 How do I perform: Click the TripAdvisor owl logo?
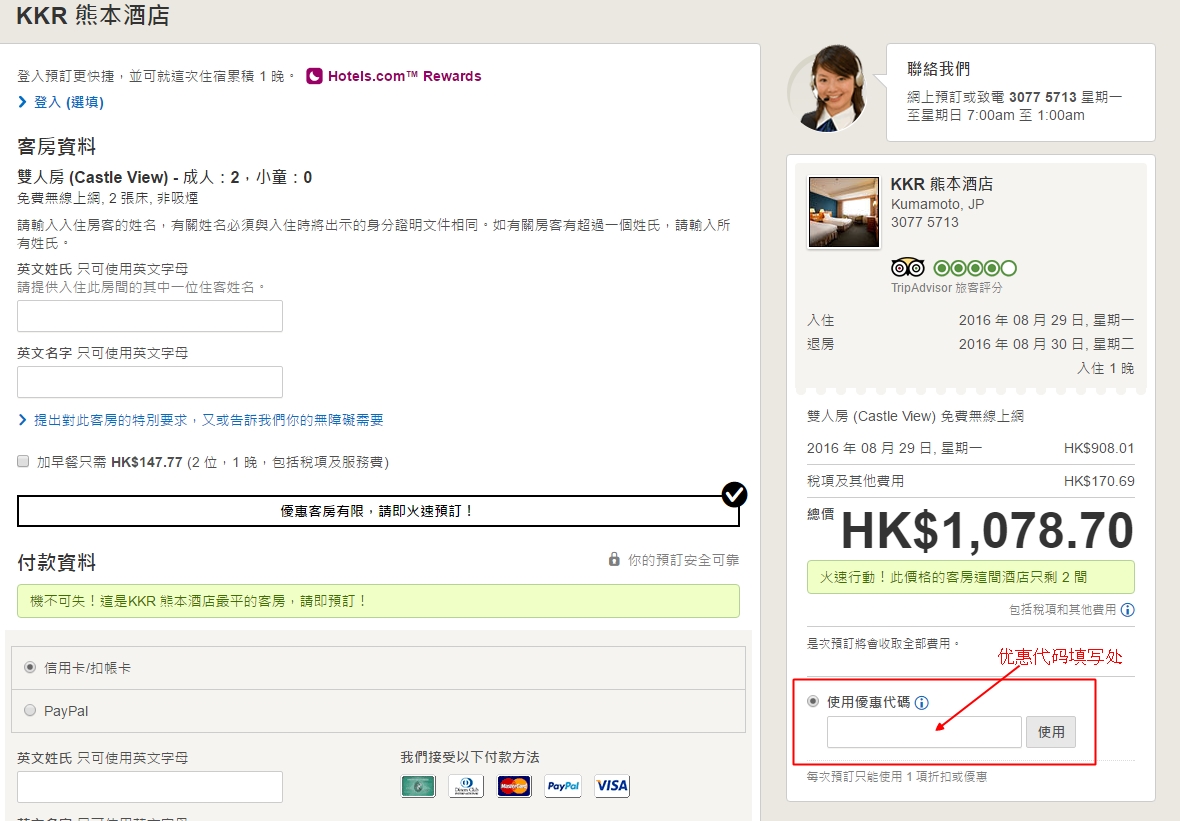point(908,267)
